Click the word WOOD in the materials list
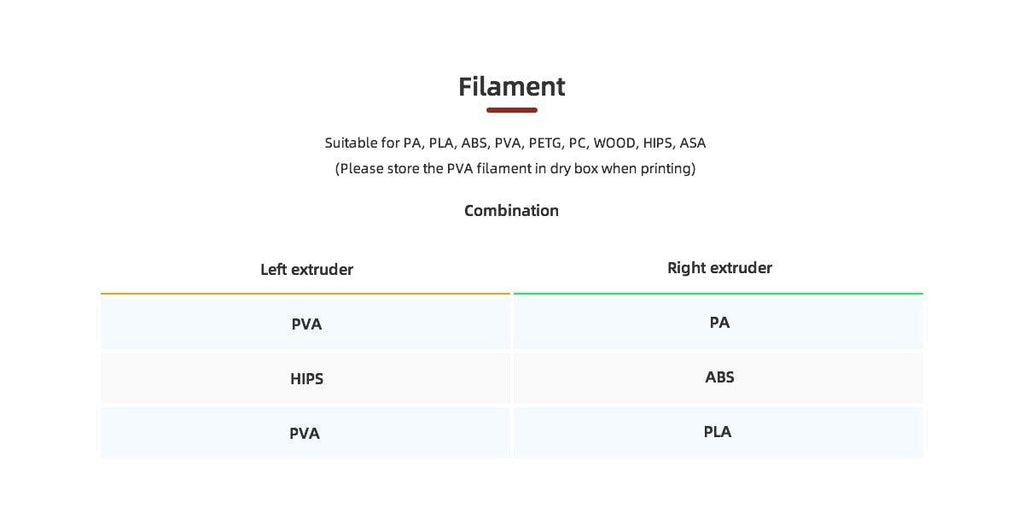The height and width of the screenshot is (508, 1024). pyautogui.click(x=614, y=143)
